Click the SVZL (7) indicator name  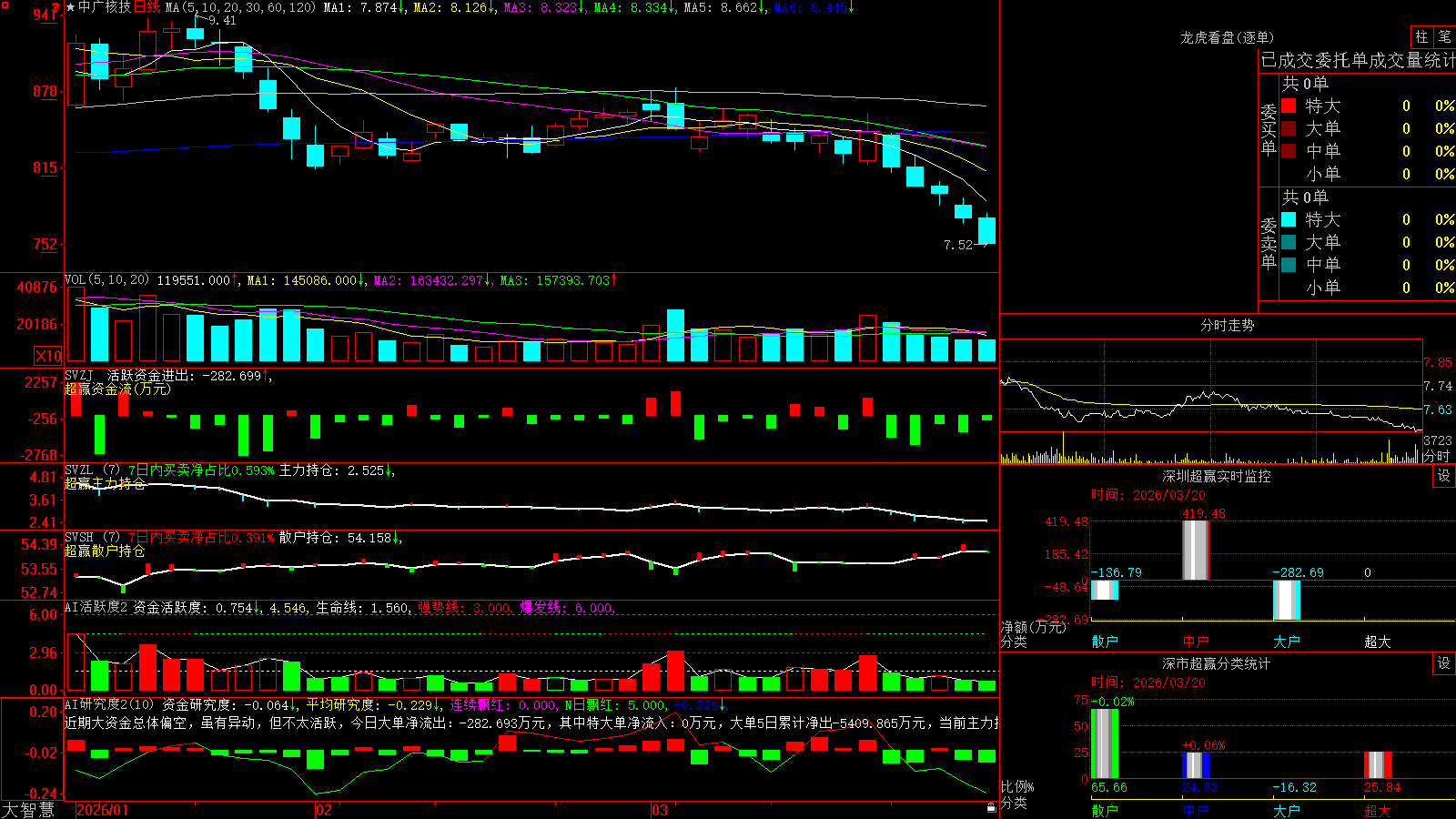point(92,470)
